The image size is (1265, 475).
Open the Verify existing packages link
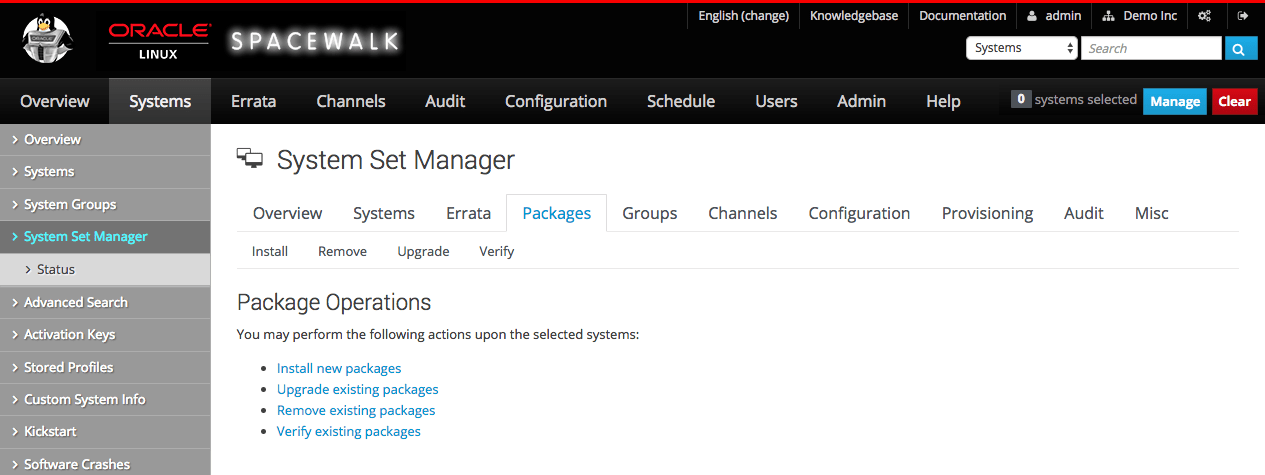point(349,431)
